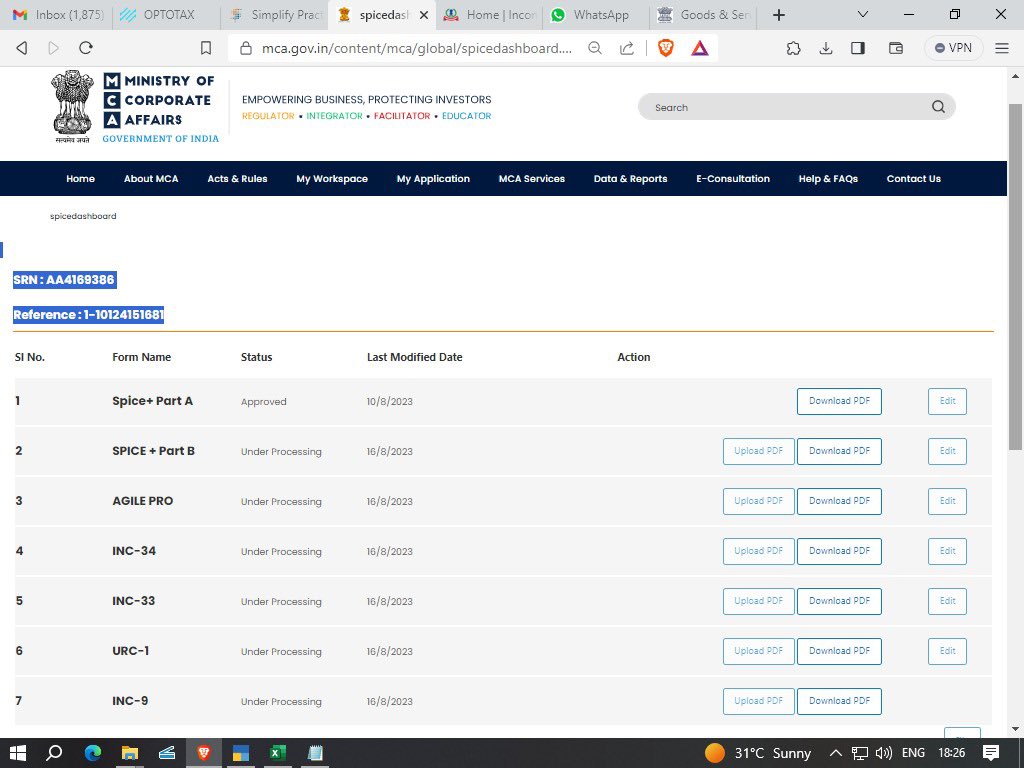The image size is (1024, 768).
Task: Click the share page icon
Action: pos(627,48)
